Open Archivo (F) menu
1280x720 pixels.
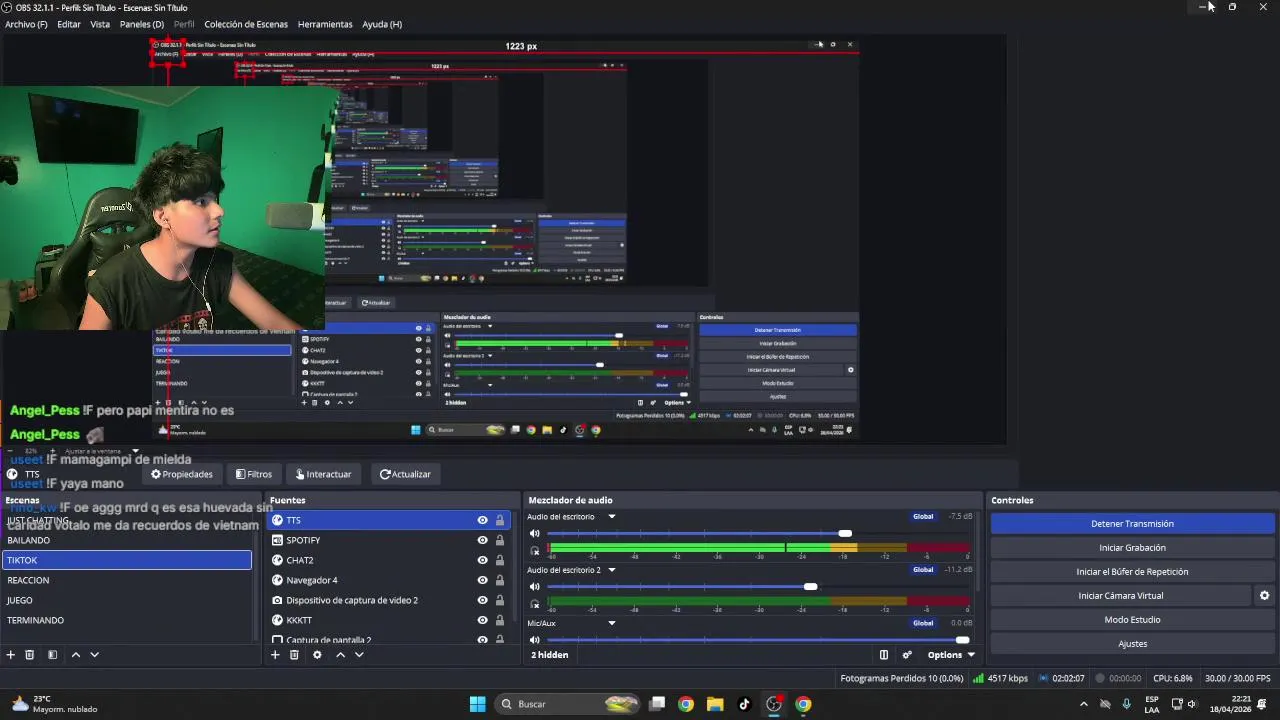(x=26, y=24)
